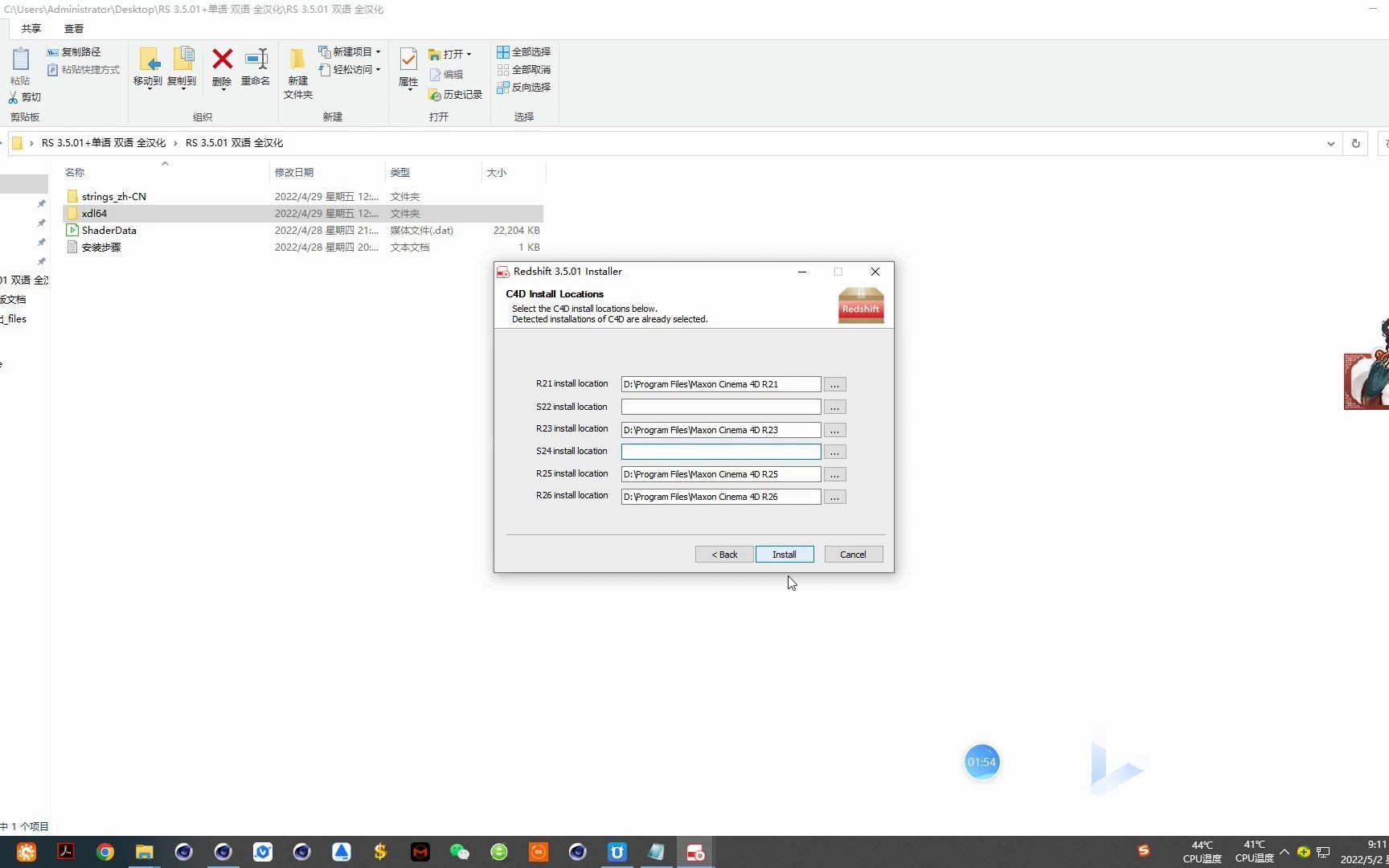Screen dimensions: 1389x868
Task: Browse for R23 install location
Action: [x=835, y=429]
